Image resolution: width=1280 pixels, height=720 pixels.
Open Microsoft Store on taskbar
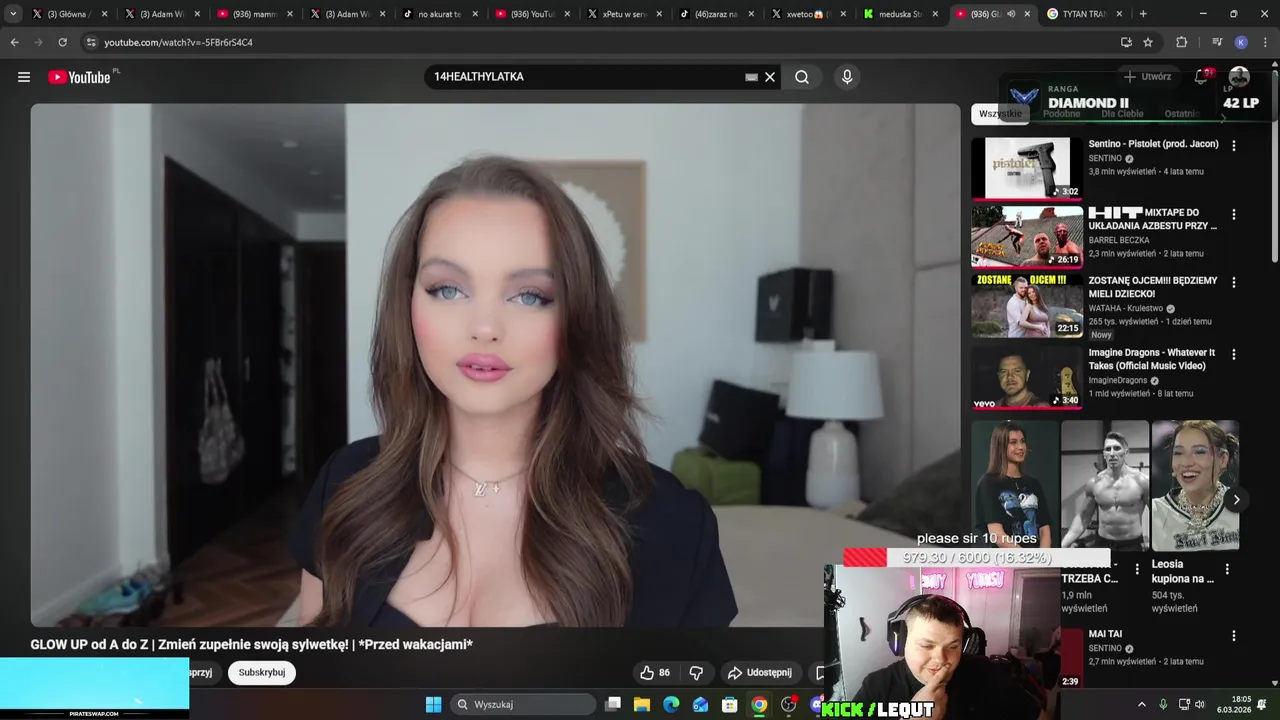coord(730,705)
